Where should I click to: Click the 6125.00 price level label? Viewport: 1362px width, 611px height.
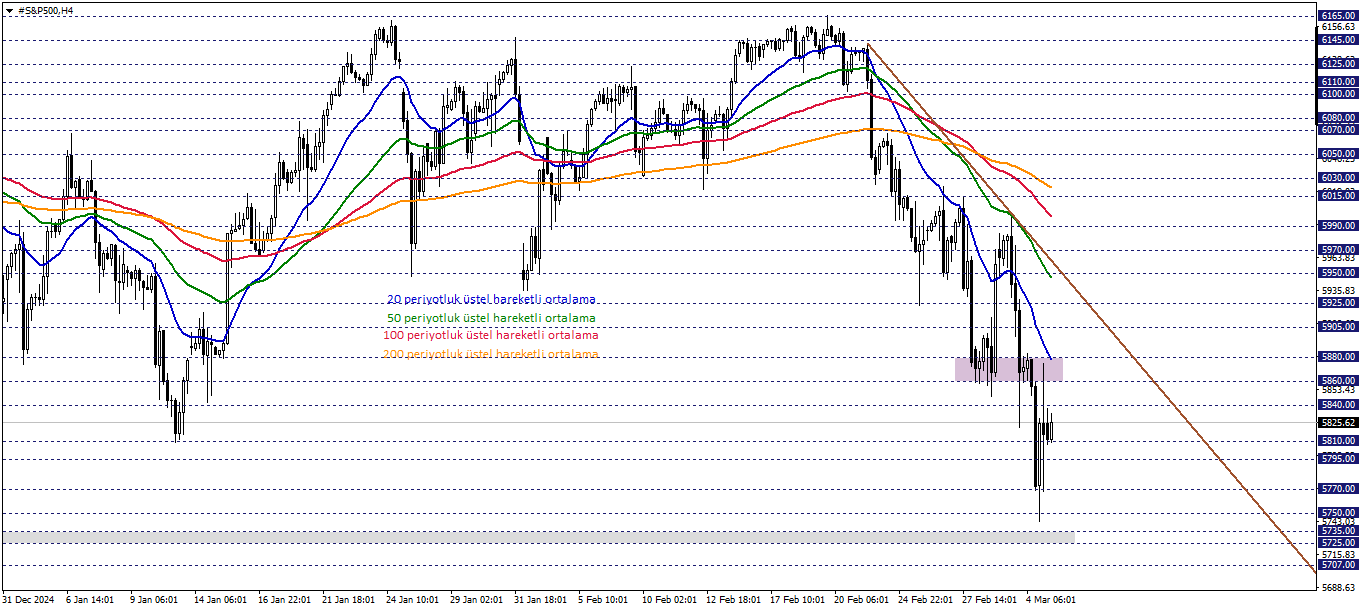[1338, 63]
